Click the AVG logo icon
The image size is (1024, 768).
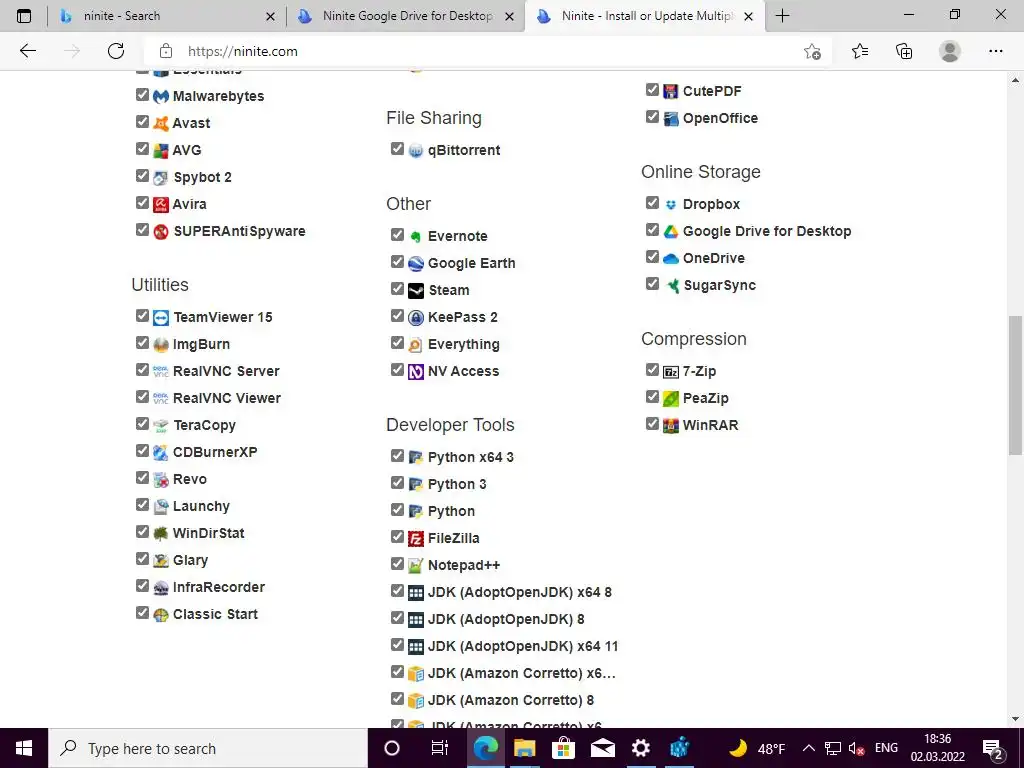pyautogui.click(x=161, y=150)
